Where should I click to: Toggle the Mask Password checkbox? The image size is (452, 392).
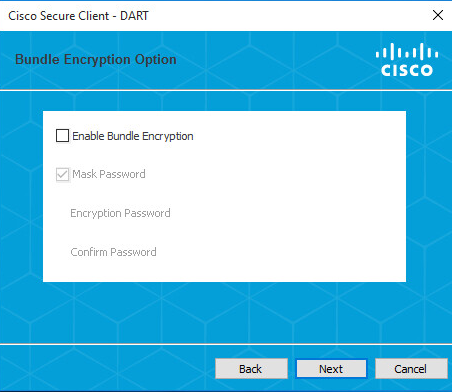62,174
